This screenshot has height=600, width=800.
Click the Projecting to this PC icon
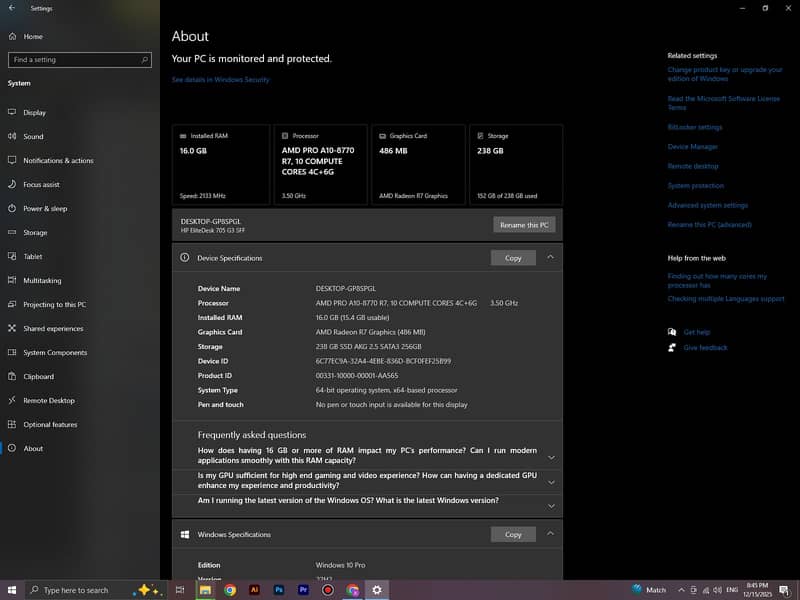click(12, 304)
